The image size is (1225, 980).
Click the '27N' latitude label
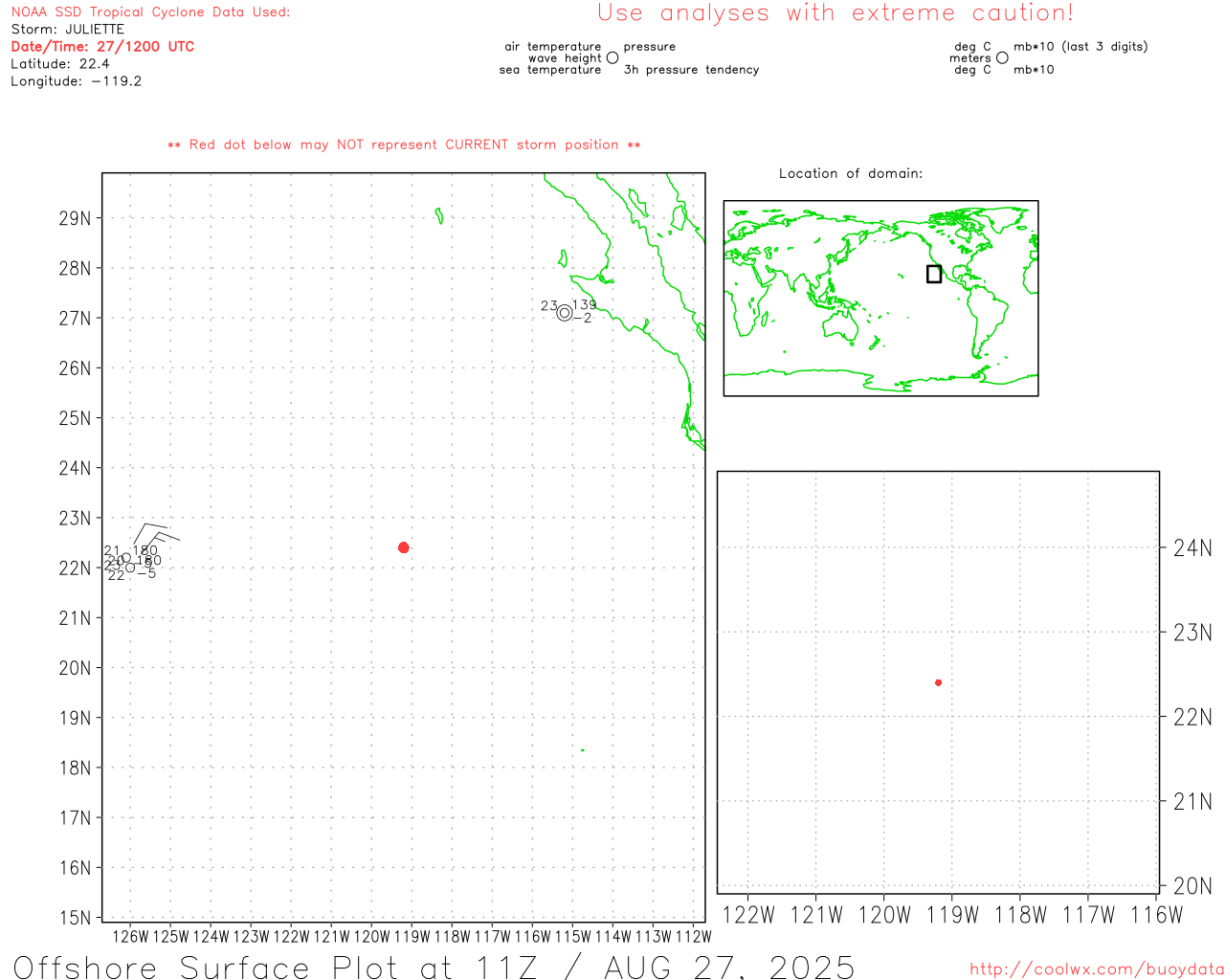click(75, 319)
